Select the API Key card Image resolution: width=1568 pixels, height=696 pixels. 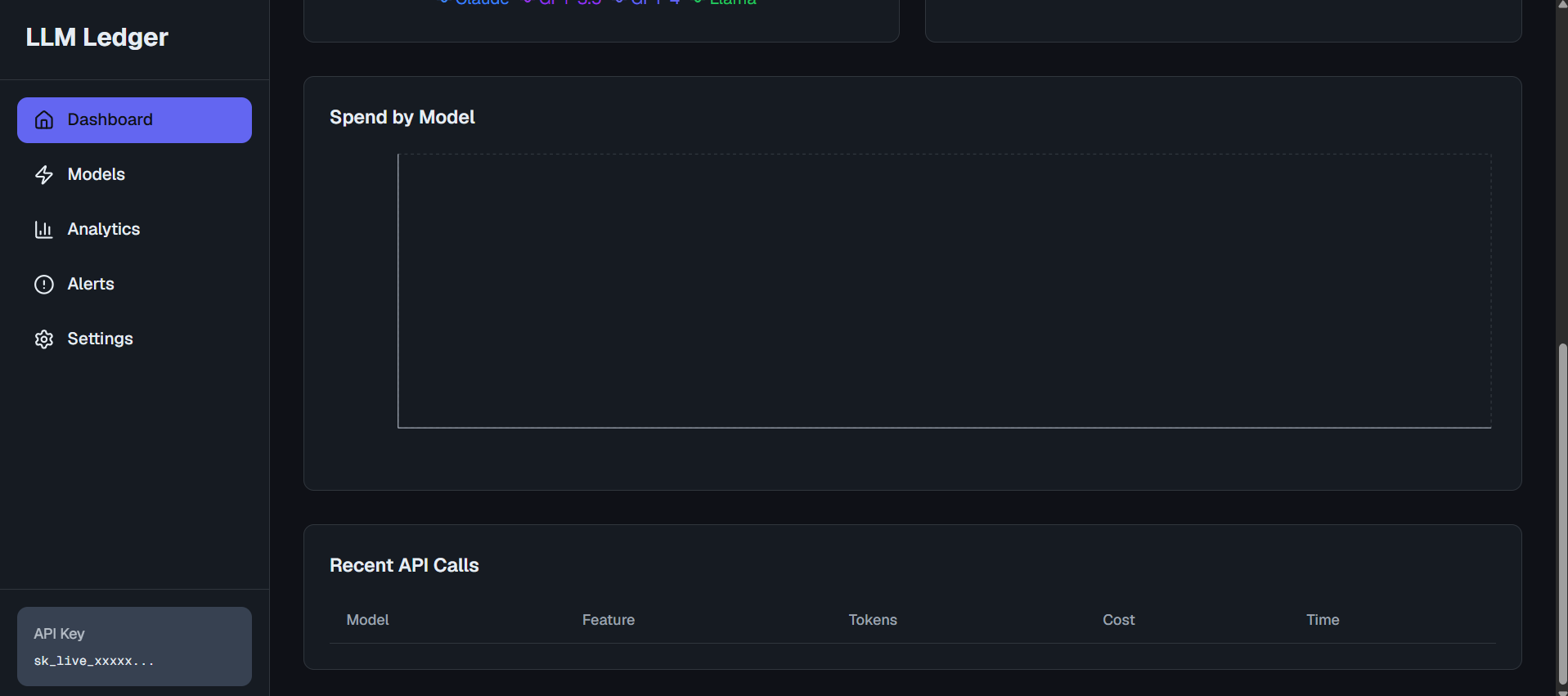[134, 646]
